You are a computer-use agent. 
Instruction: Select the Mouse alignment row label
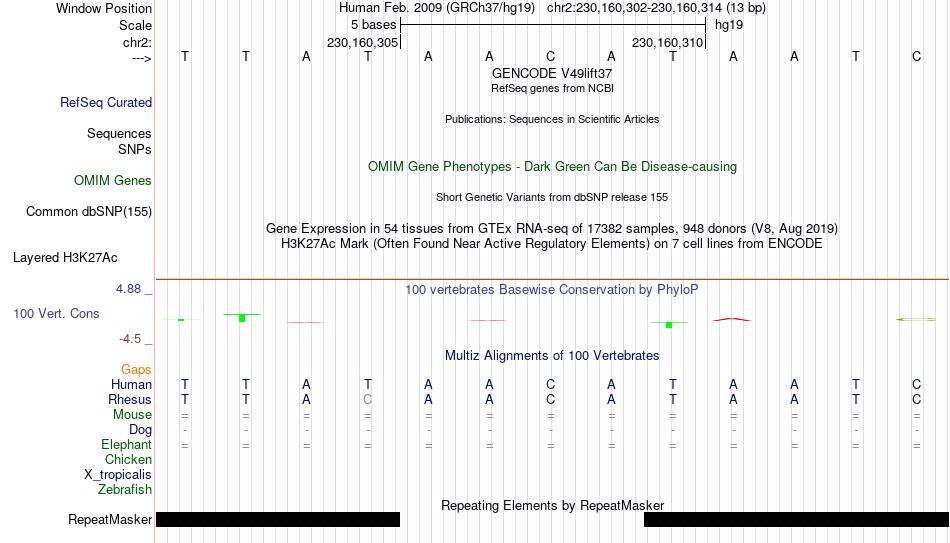tap(132, 415)
